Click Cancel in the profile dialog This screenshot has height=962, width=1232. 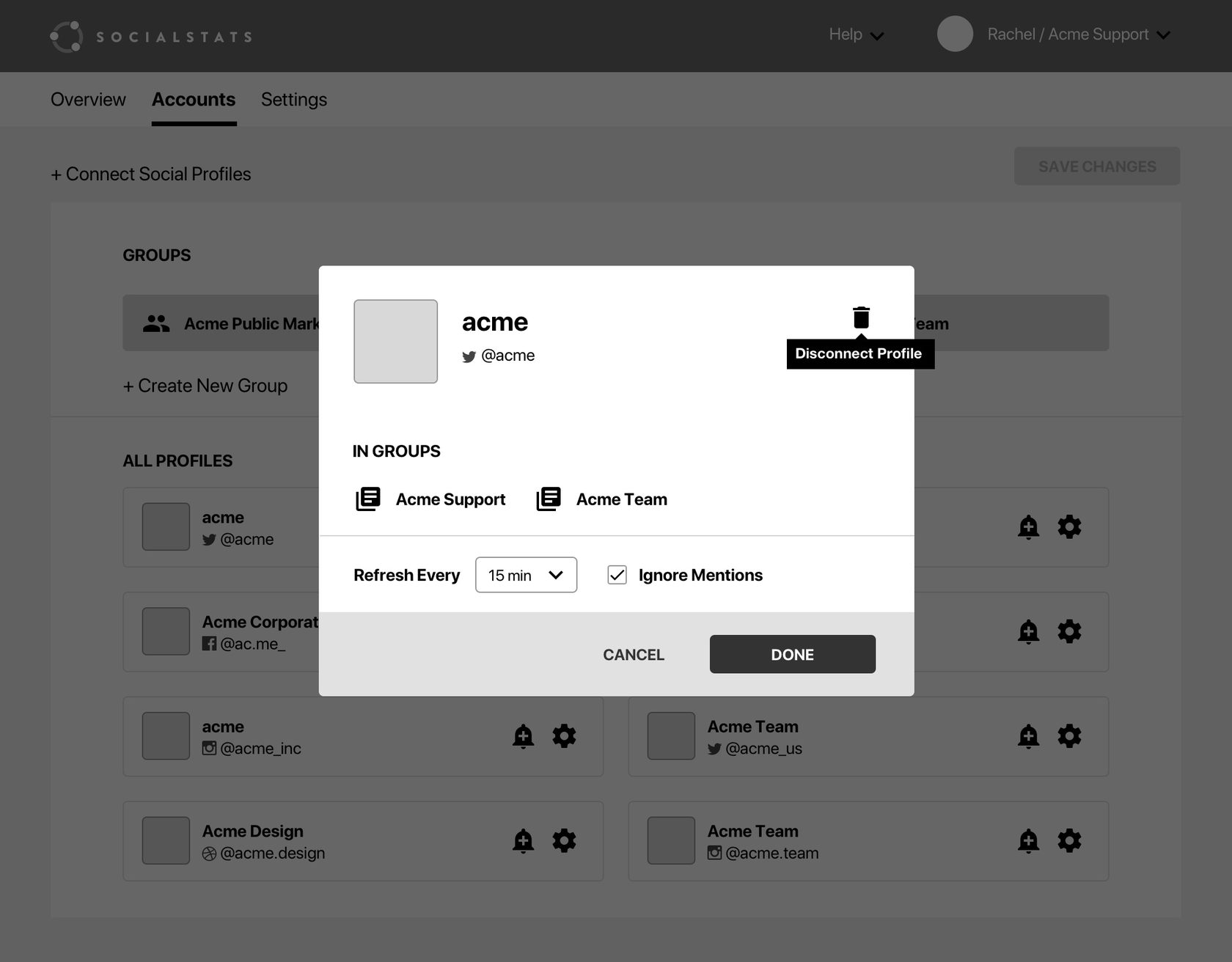click(633, 655)
